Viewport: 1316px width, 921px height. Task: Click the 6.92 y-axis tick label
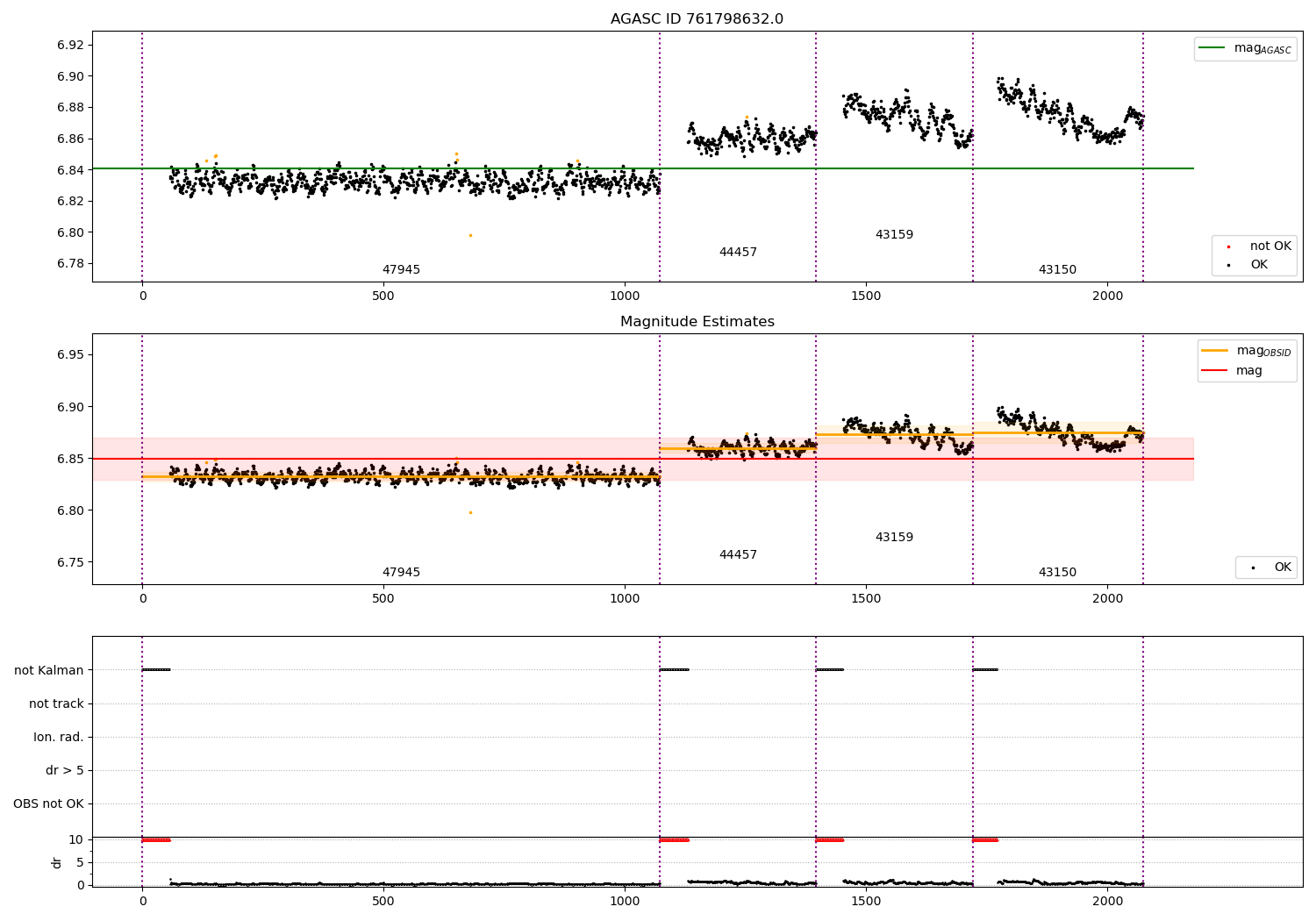[69, 46]
